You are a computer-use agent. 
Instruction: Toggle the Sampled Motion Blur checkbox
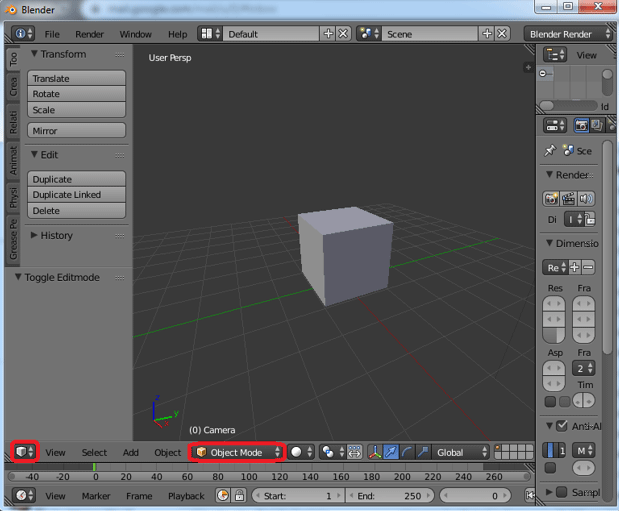[561, 492]
